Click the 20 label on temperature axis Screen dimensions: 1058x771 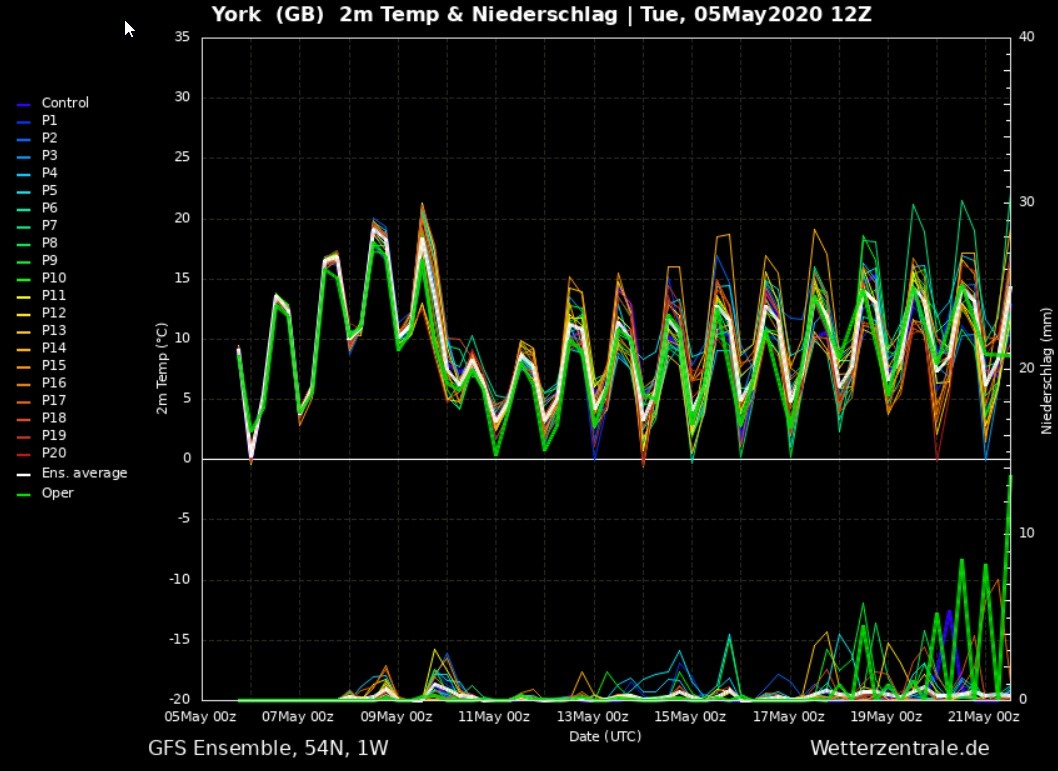[183, 218]
